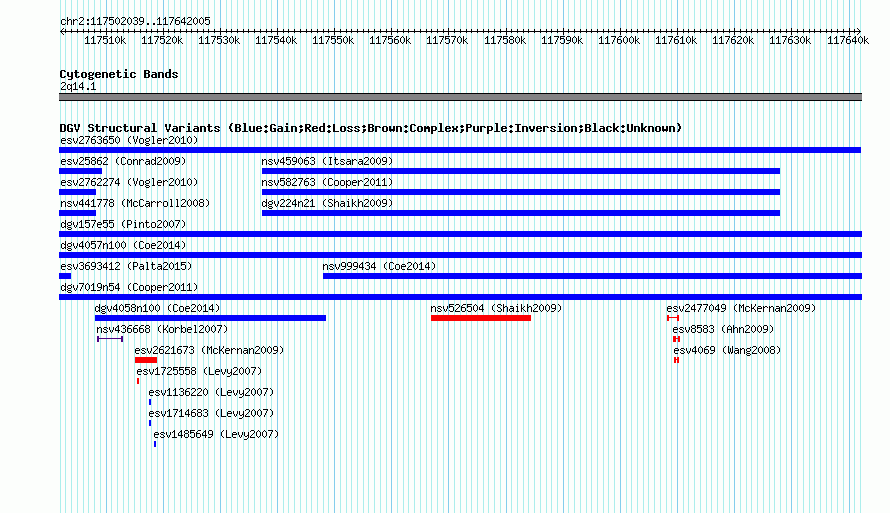Open dgv4057n100 (Coe2014) label
The image size is (890, 513).
pyautogui.click(x=123, y=245)
